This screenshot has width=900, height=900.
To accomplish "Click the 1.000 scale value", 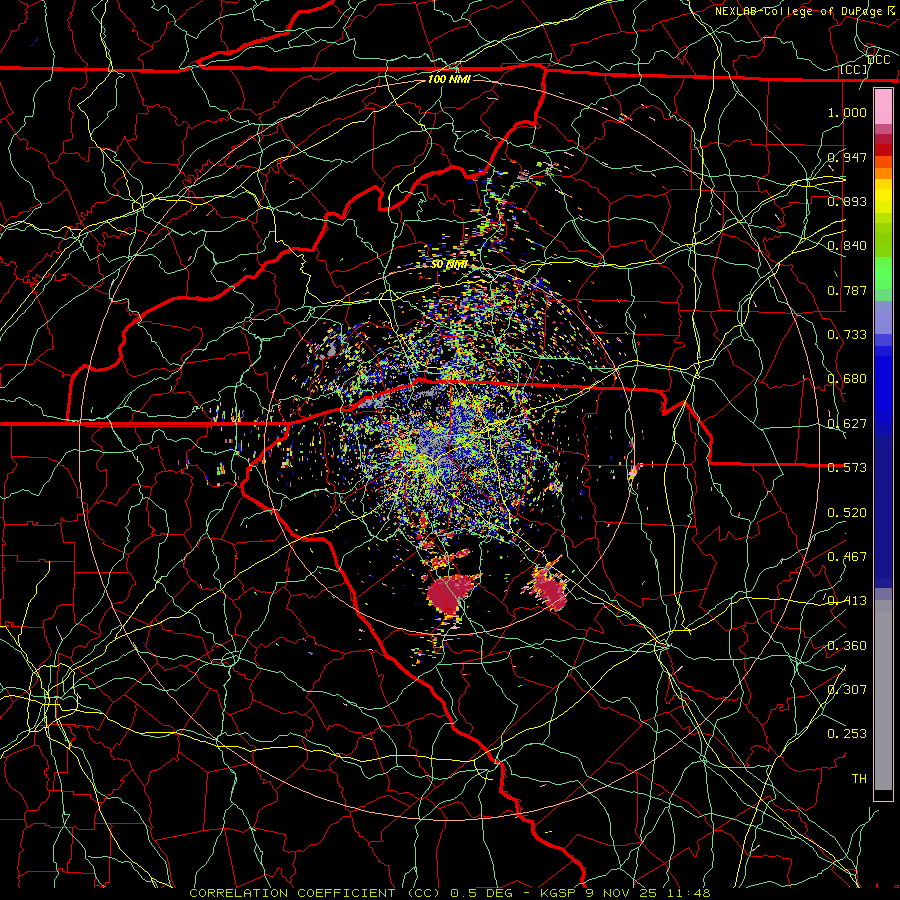I will click(x=847, y=112).
